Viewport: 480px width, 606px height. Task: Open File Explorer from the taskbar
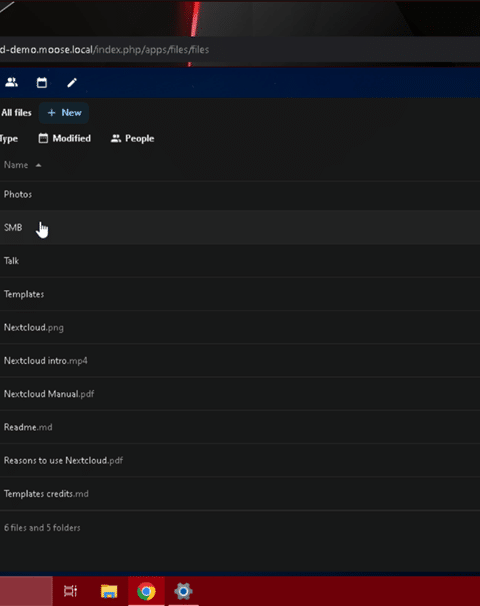pos(109,591)
